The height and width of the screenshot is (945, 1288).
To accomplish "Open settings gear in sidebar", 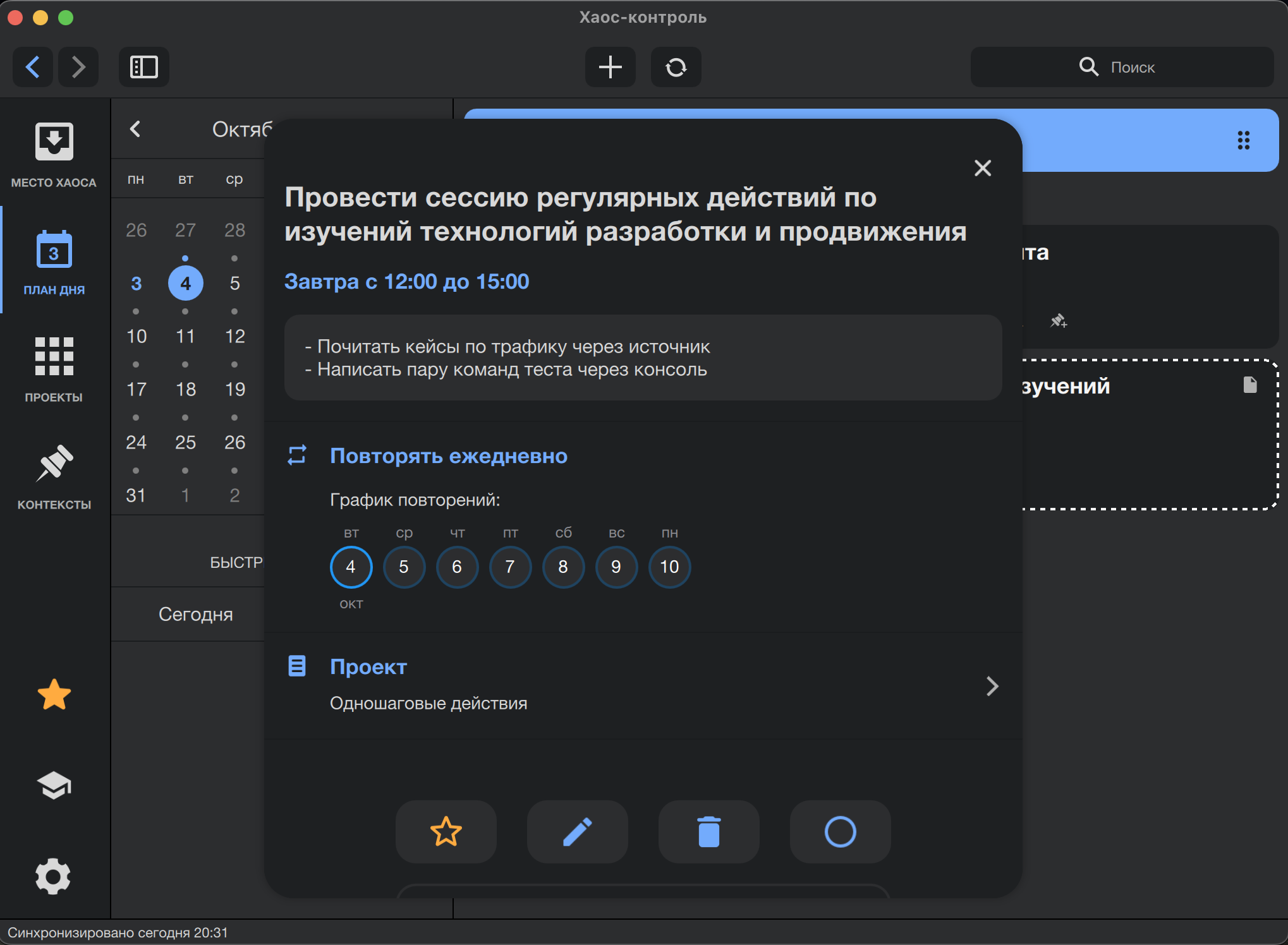I will [x=54, y=876].
